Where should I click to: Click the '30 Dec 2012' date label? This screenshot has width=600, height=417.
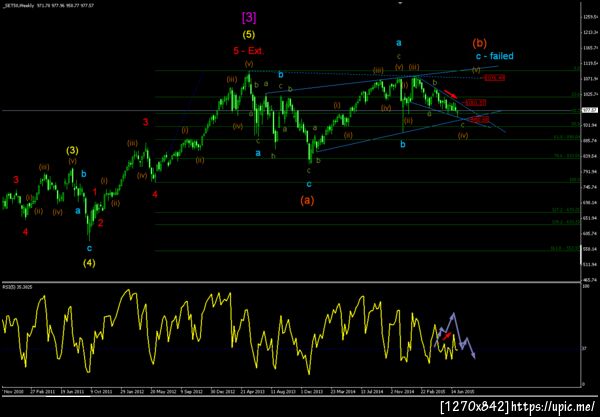tap(223, 392)
